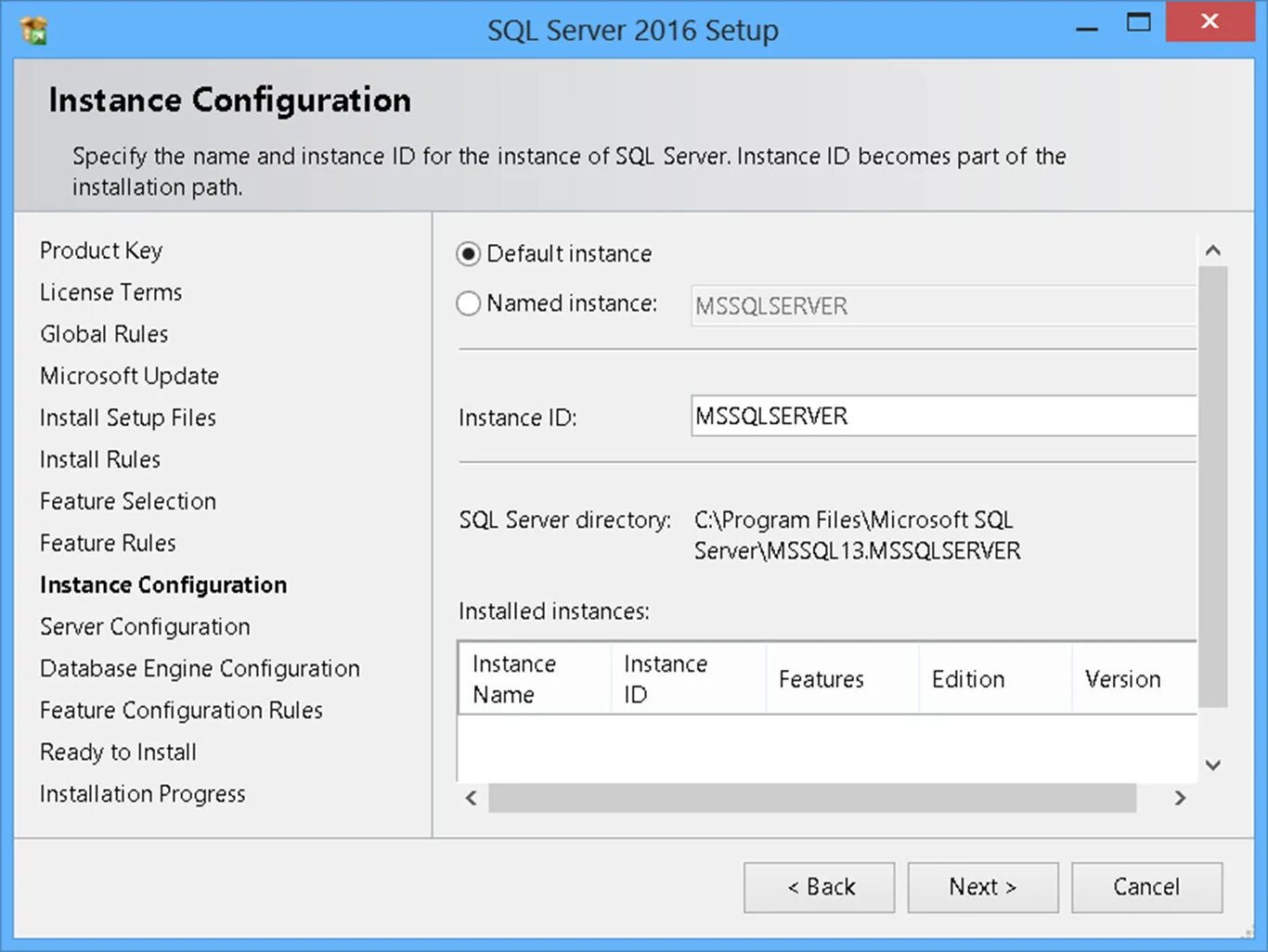Click the Edition column header
This screenshot has width=1268, height=952.
click(x=995, y=679)
